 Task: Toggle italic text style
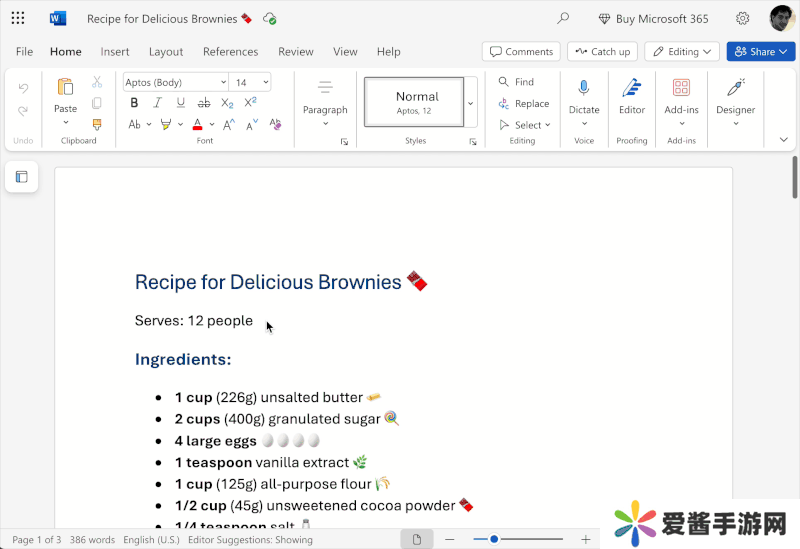(157, 103)
